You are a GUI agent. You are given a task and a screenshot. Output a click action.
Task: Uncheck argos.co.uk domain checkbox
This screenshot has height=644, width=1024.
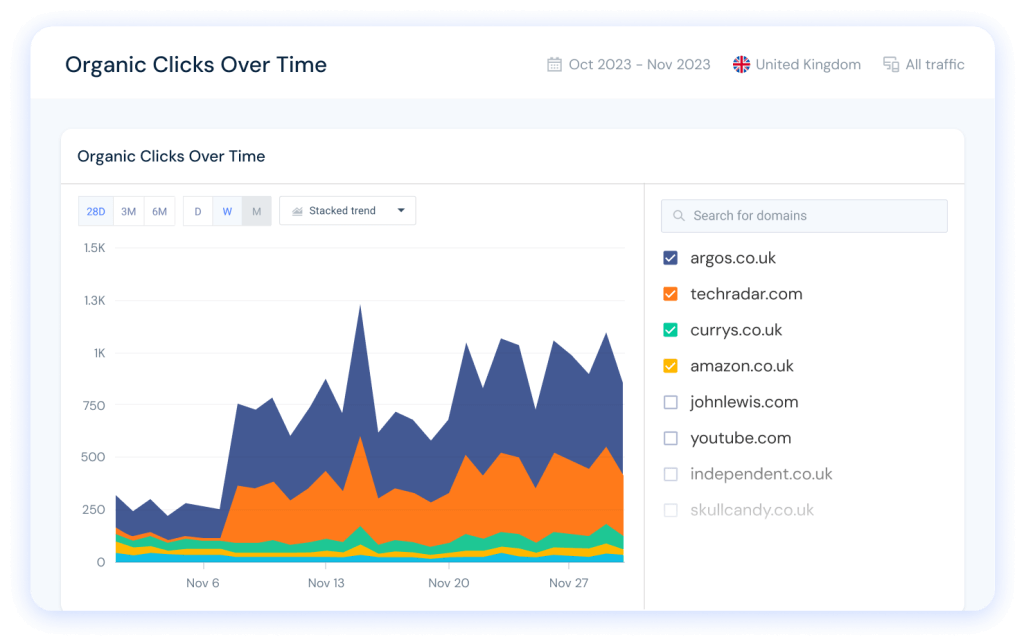click(670, 258)
